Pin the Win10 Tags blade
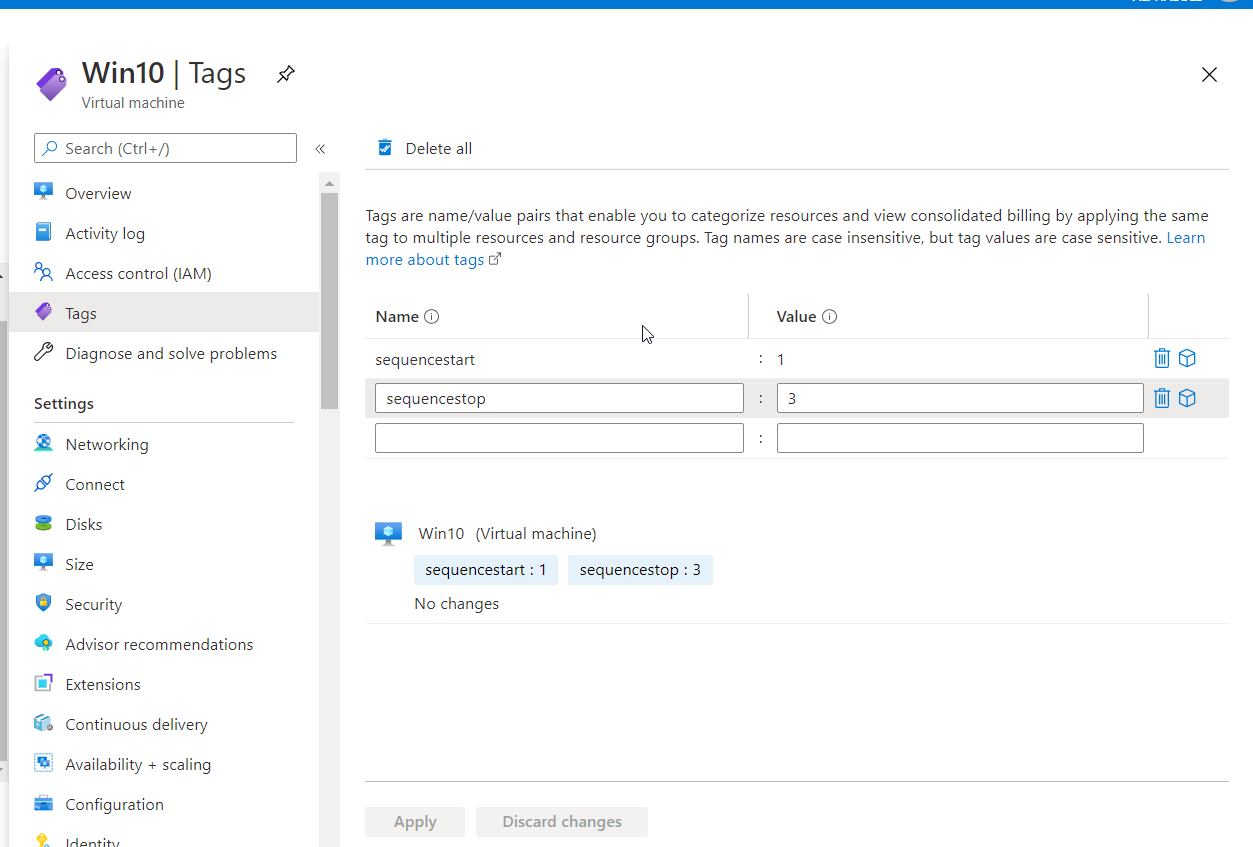Screen dimensions: 1253x847 pyautogui.click(x=286, y=74)
